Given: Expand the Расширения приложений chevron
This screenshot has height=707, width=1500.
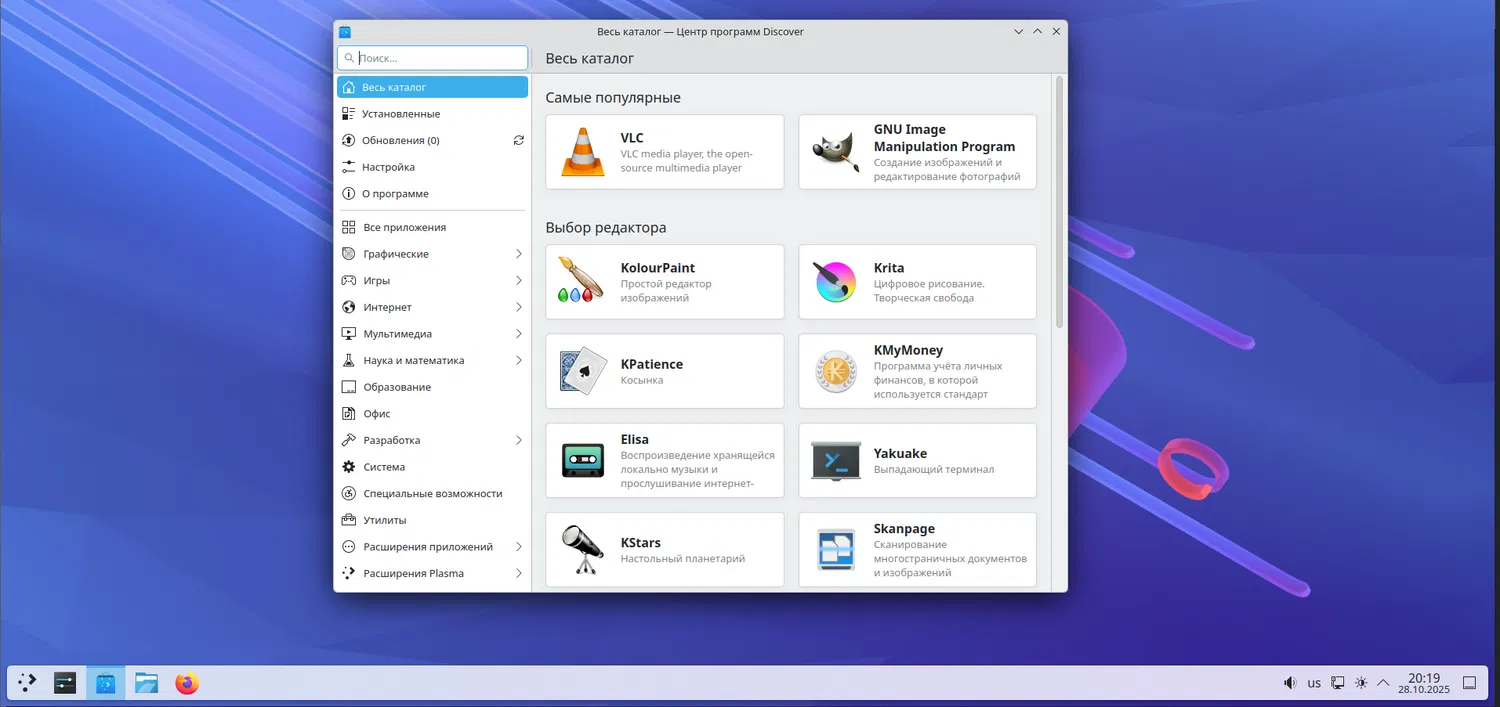Looking at the screenshot, I should 519,547.
